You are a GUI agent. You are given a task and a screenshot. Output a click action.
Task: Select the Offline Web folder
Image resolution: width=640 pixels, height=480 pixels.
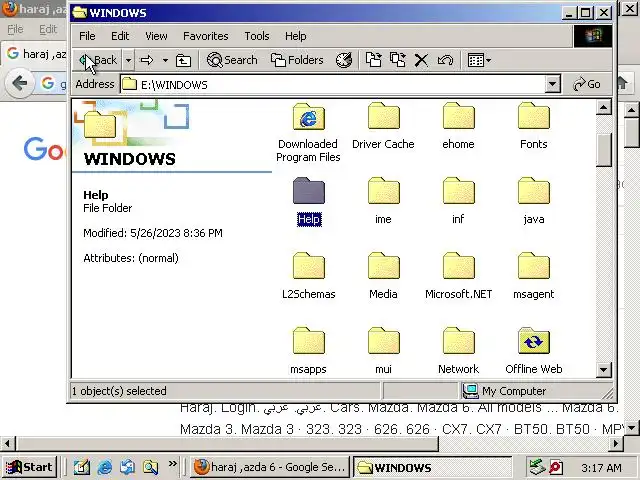533,351
